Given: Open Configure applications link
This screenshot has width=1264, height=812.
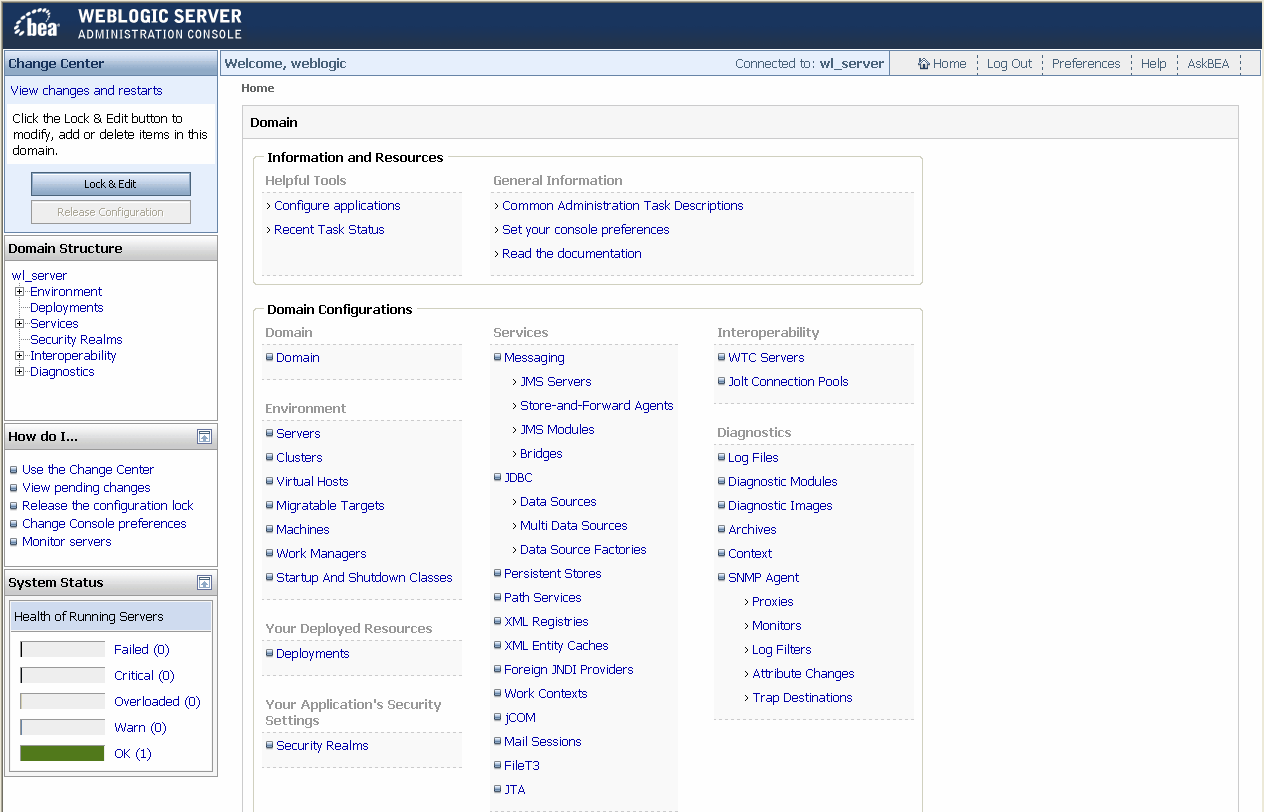Looking at the screenshot, I should click(337, 205).
